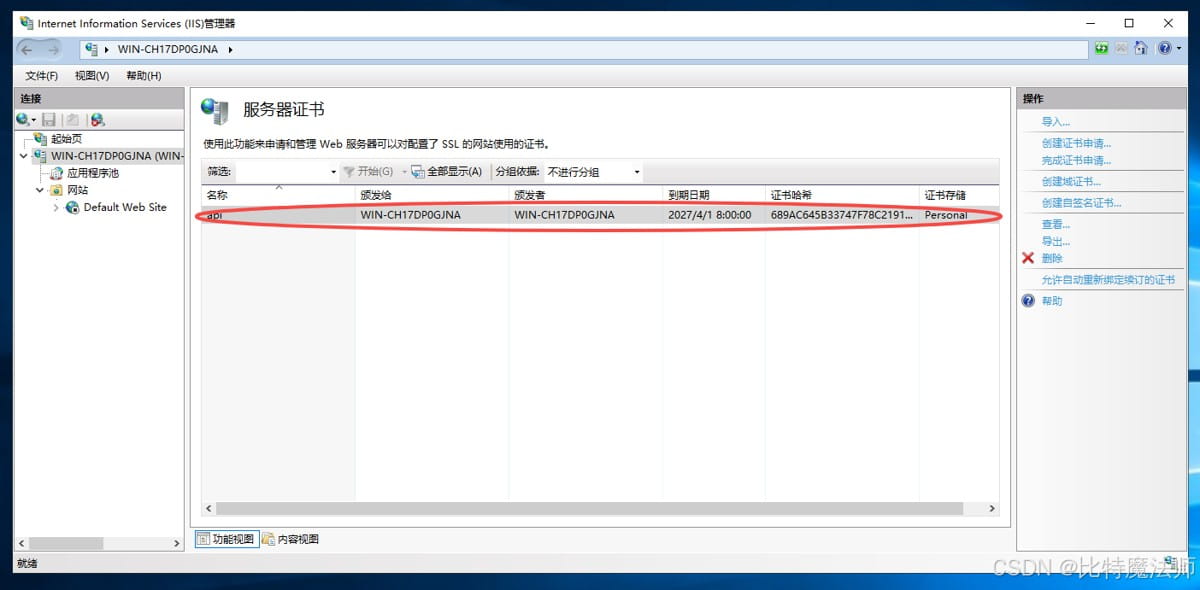Click the 功能视图 features view icon
Screen dimensions: 1200x590
[203, 539]
